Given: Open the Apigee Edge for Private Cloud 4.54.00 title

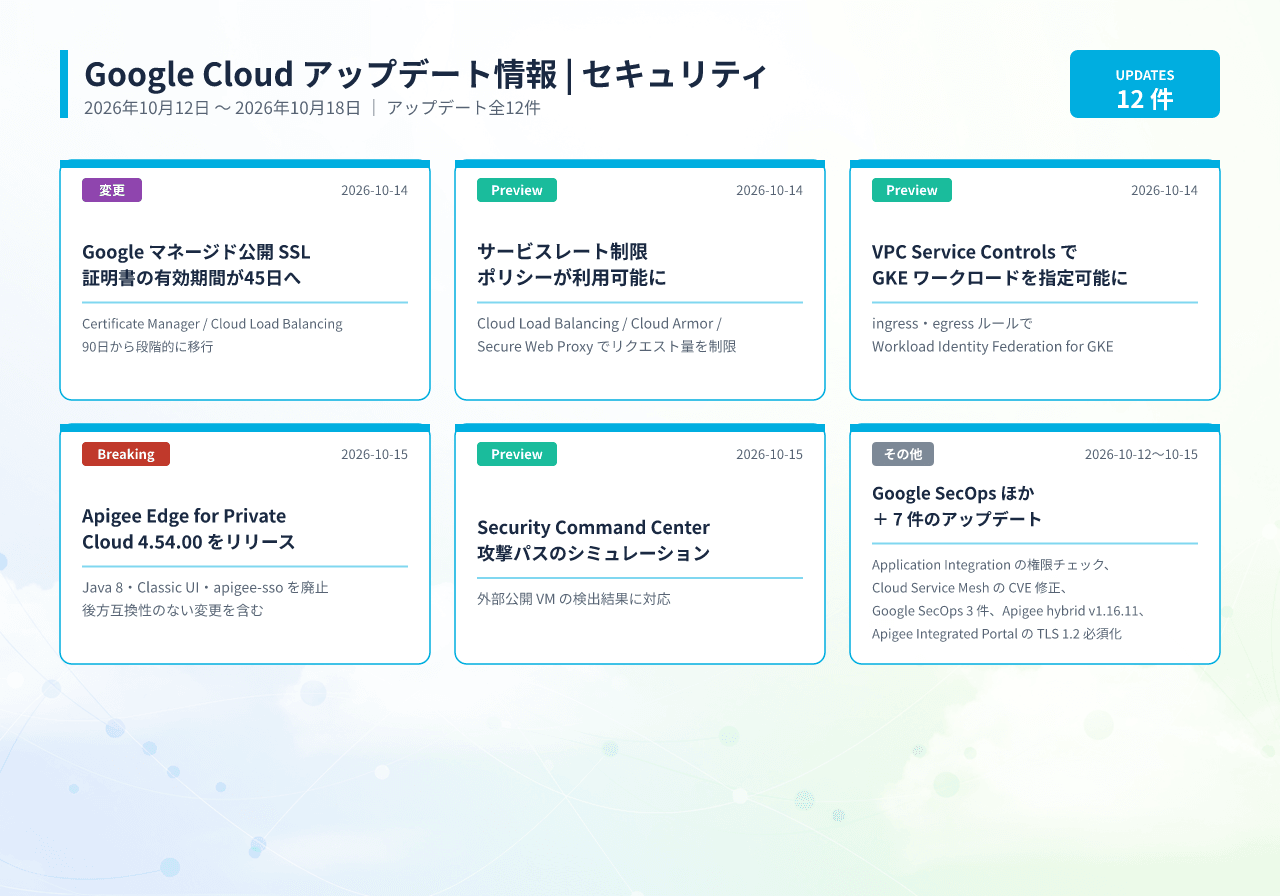Looking at the screenshot, I should 189,529.
